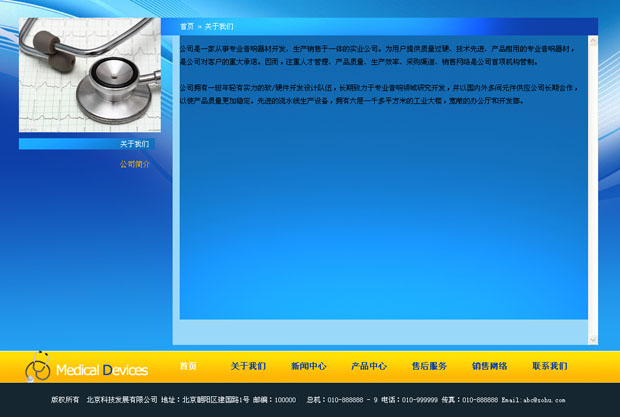Open the 首页 item in the bottom navigation
The height and width of the screenshot is (417, 620).
pyautogui.click(x=188, y=366)
